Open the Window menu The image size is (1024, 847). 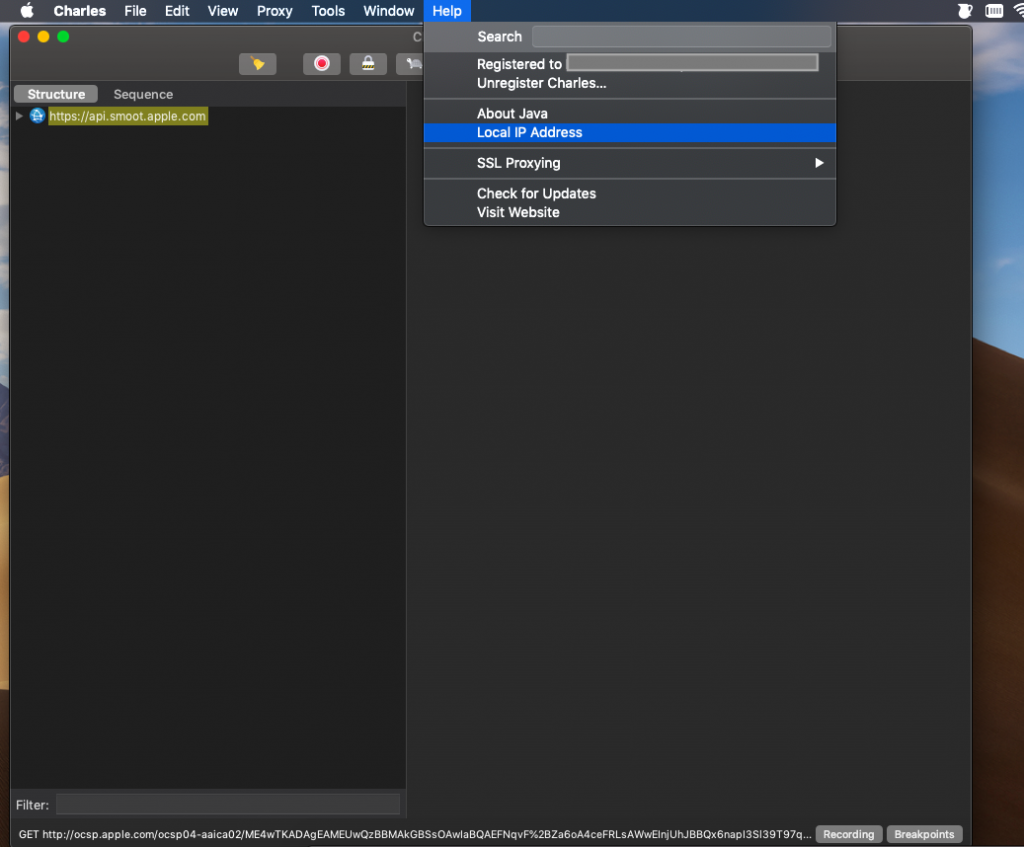389,10
